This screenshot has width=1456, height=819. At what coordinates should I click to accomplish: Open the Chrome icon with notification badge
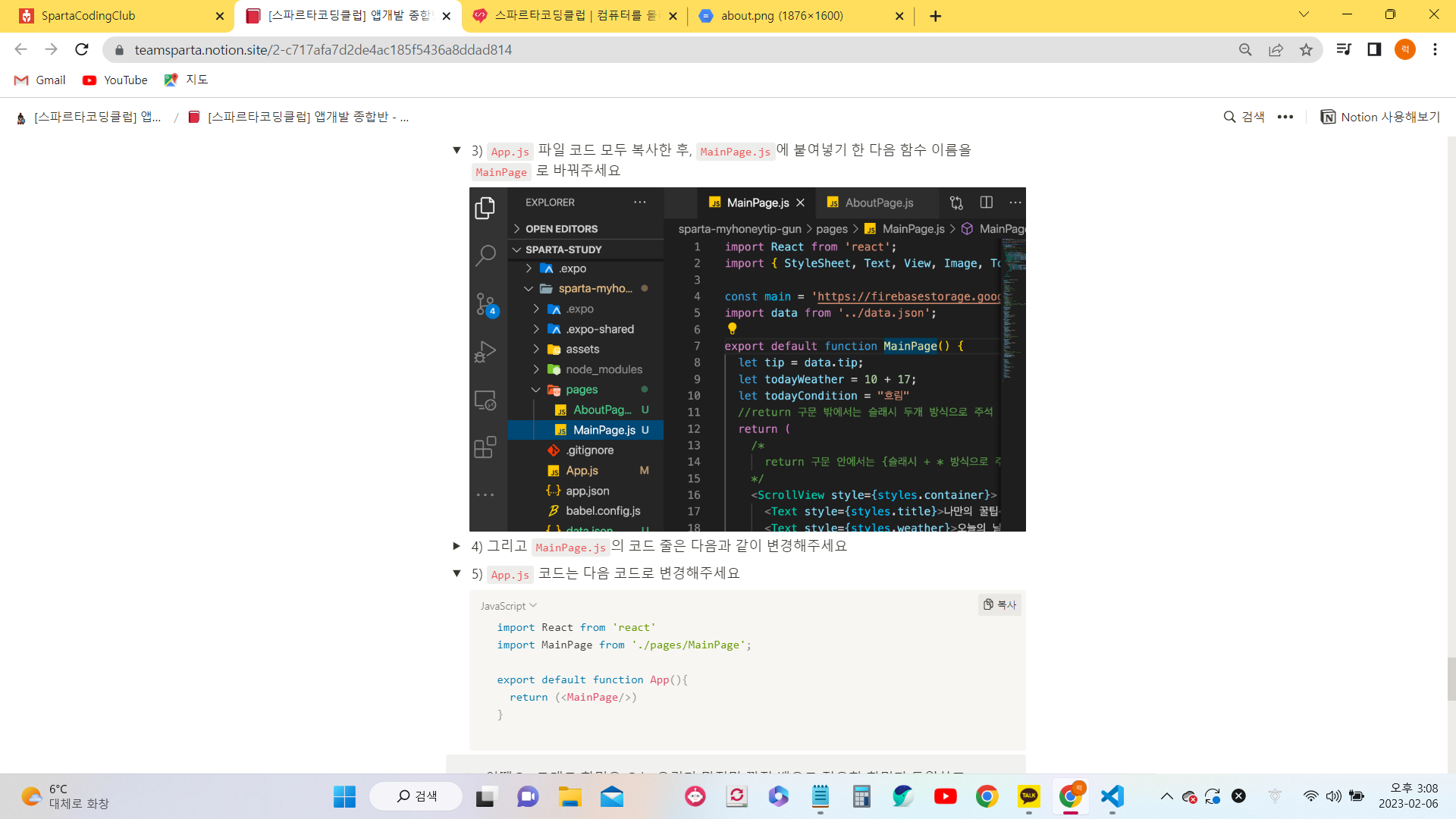click(x=1070, y=796)
